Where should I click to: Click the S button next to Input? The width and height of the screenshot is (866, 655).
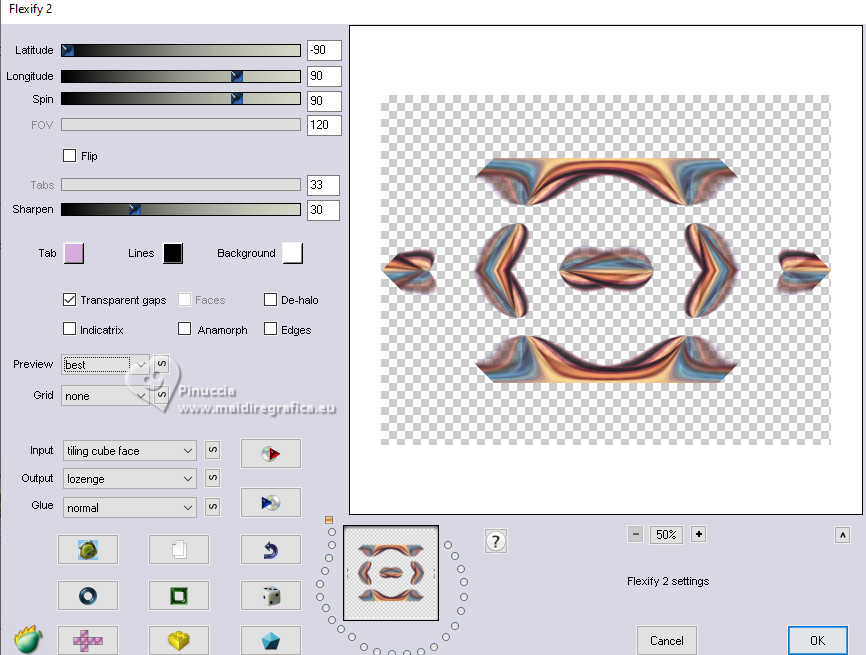coord(213,450)
